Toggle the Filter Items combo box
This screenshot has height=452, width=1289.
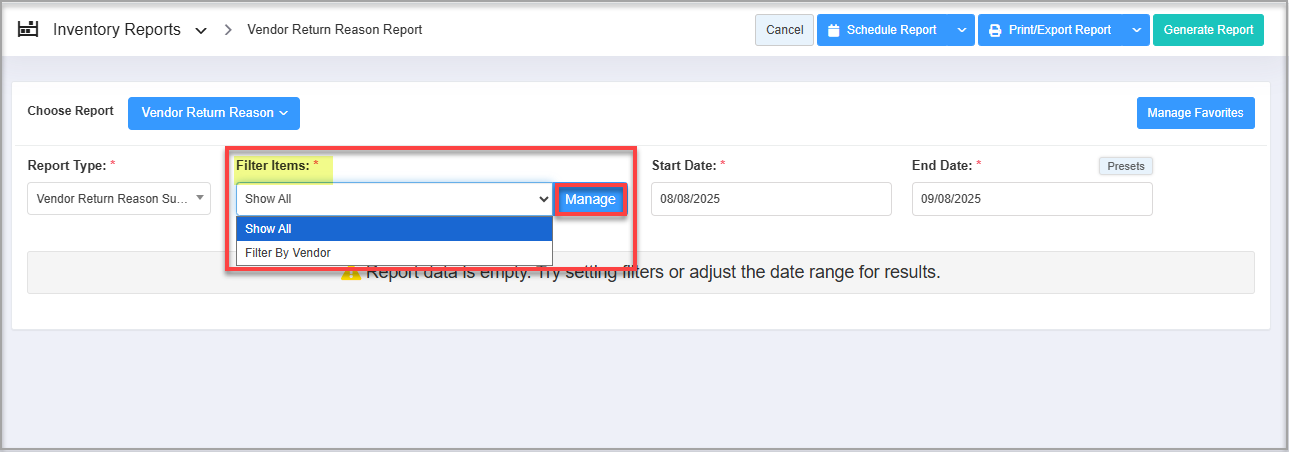(394, 199)
